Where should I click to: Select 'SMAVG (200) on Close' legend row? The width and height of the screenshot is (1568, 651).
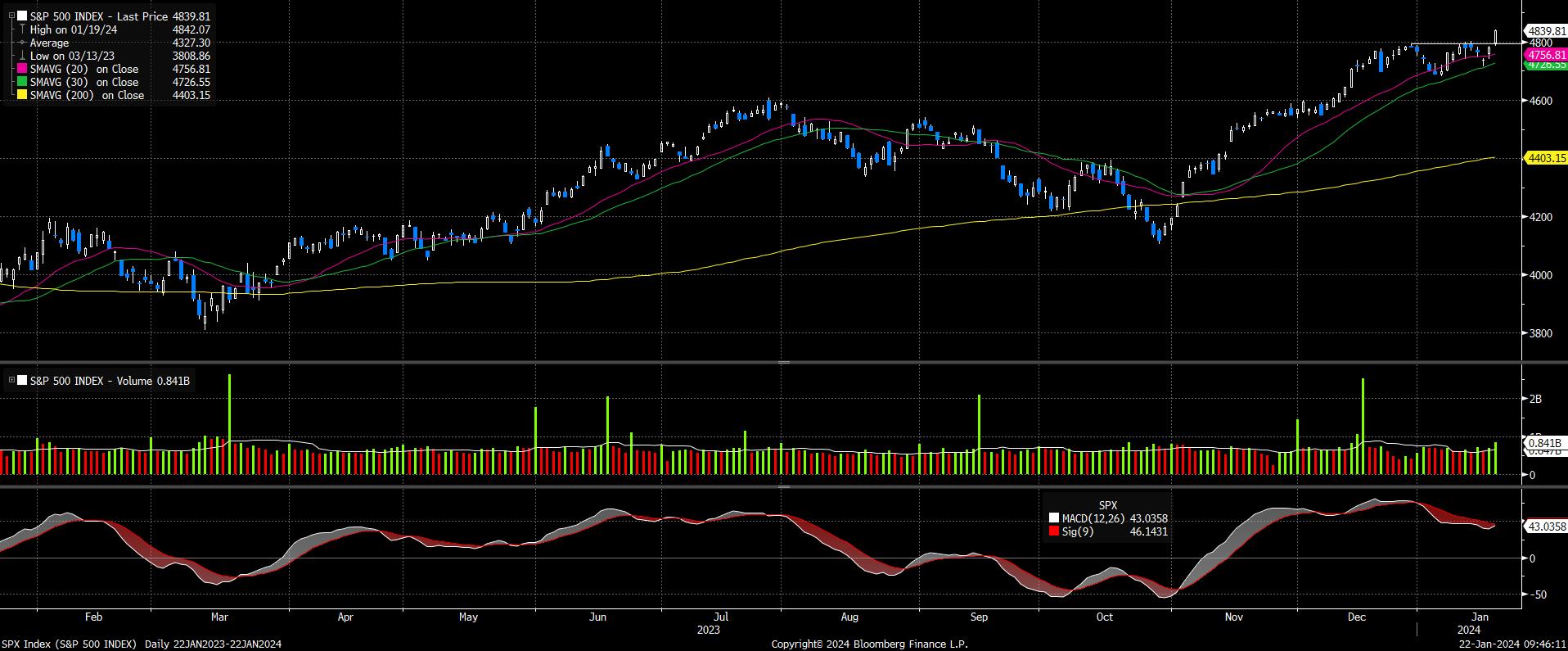point(114,95)
